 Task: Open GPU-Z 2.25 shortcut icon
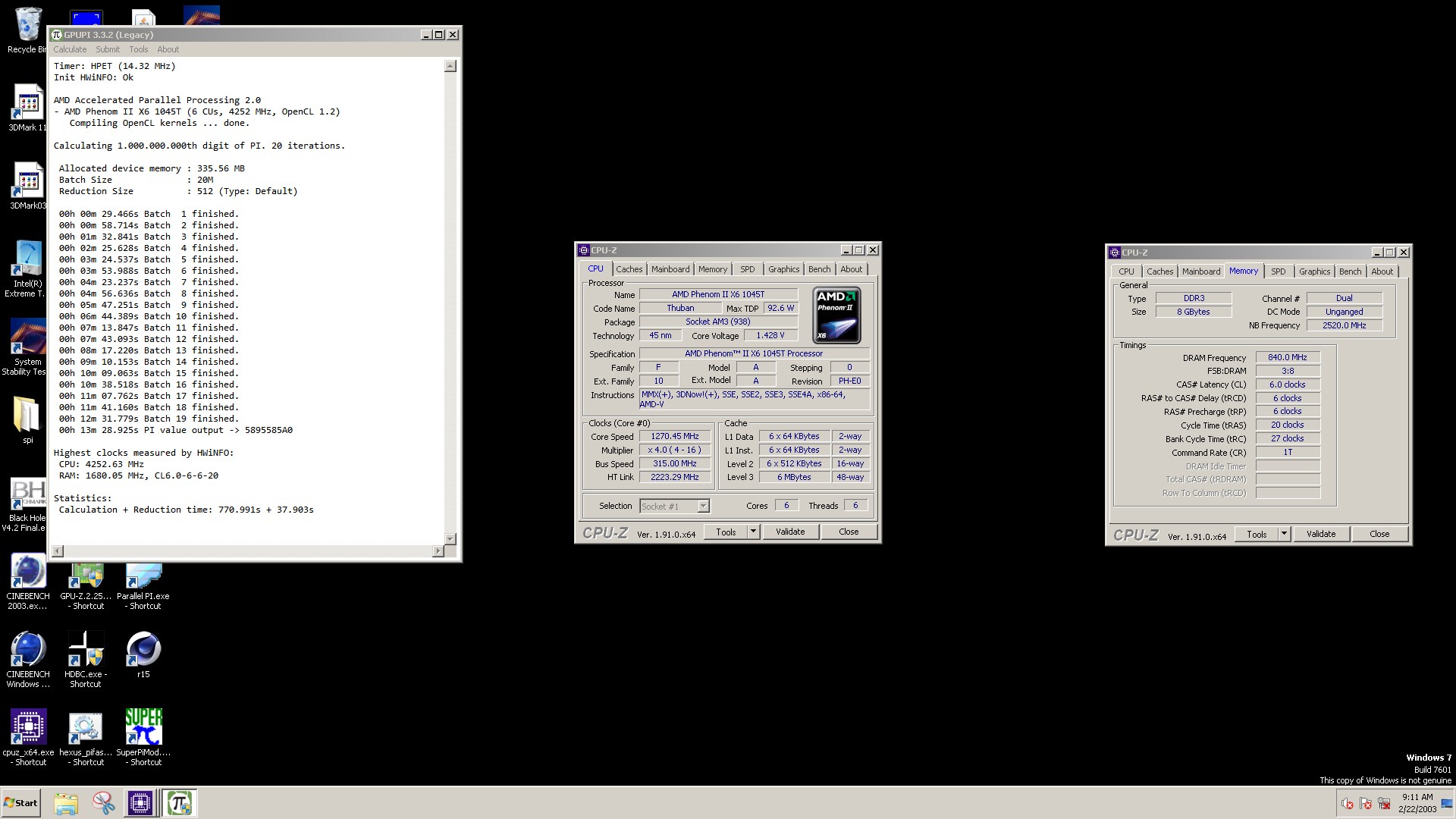(x=86, y=587)
